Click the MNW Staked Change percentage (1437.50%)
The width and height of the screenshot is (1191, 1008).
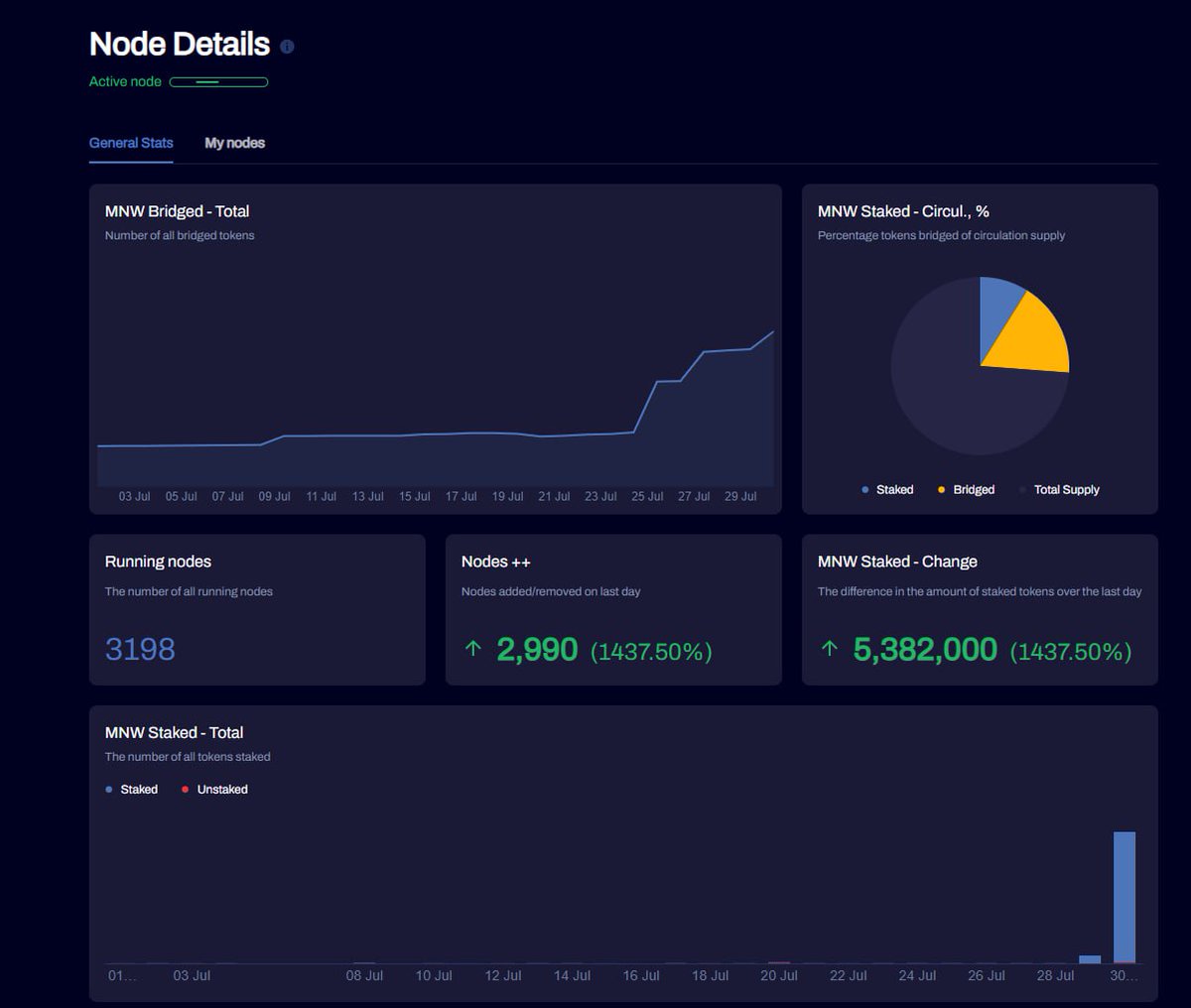[1071, 652]
